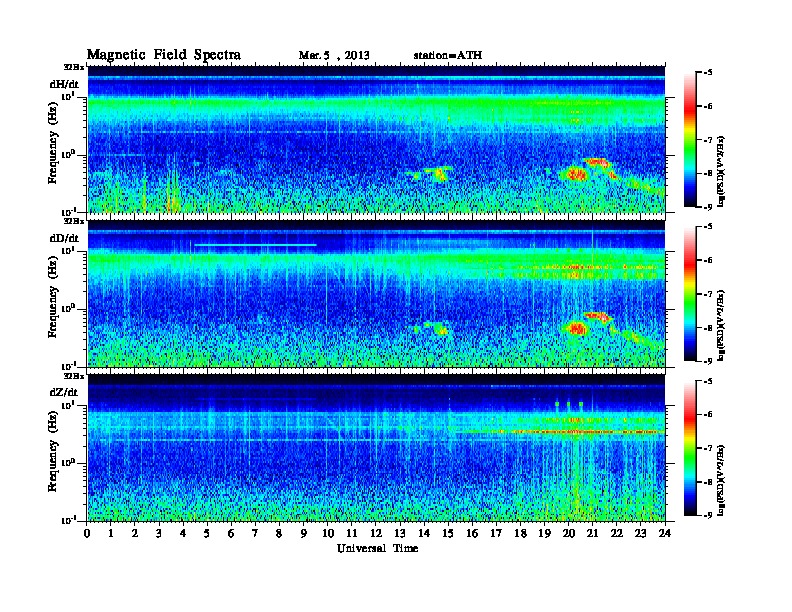The width and height of the screenshot is (792, 612).
Task: Click the PSD units label of dH/dt color bar
Action: 721,171
